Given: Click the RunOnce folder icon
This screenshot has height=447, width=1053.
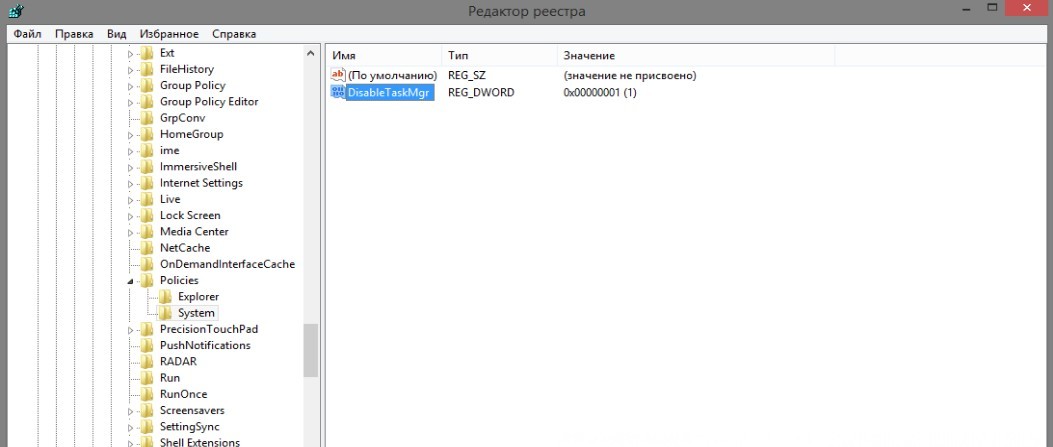Looking at the screenshot, I should click(x=147, y=394).
